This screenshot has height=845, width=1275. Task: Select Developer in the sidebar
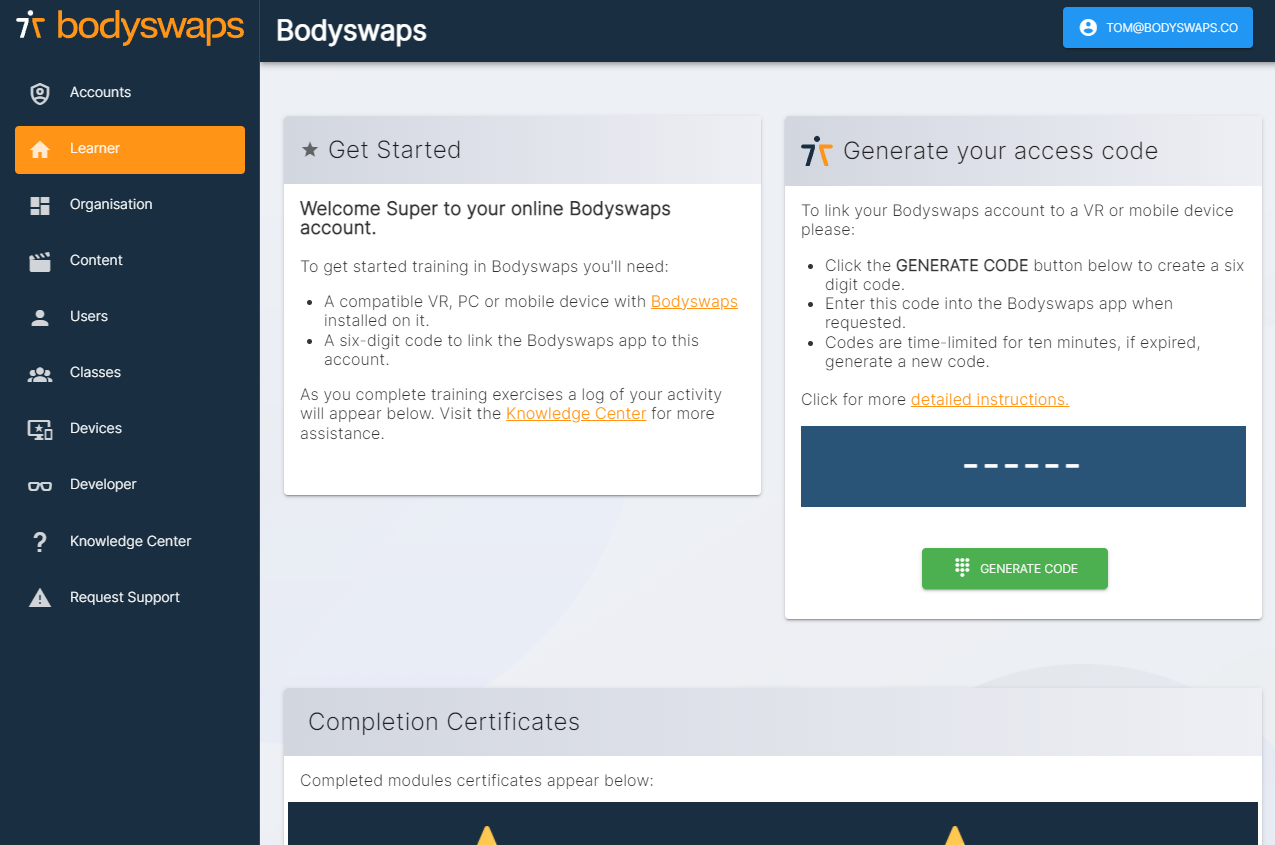(x=130, y=485)
